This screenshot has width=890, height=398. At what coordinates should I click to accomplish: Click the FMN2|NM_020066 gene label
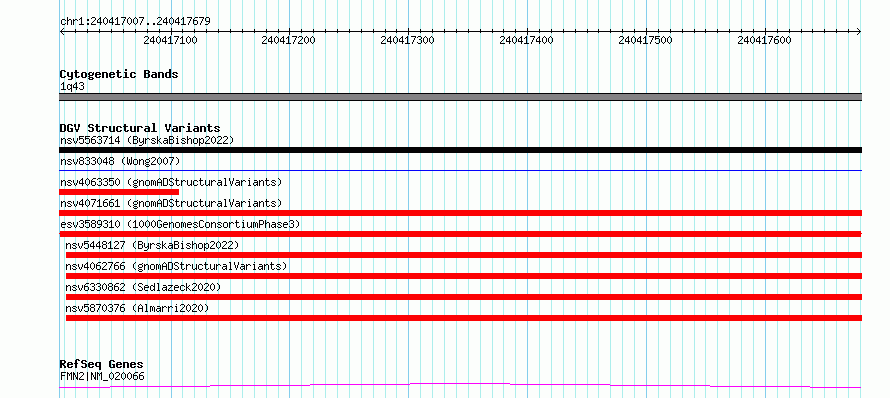click(x=102, y=376)
